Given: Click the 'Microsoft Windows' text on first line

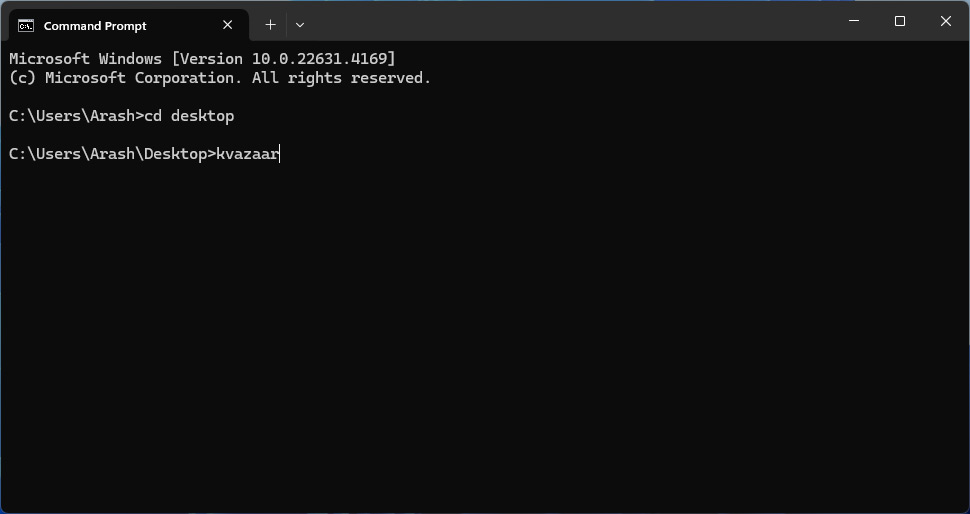Looking at the screenshot, I should [x=85, y=59].
